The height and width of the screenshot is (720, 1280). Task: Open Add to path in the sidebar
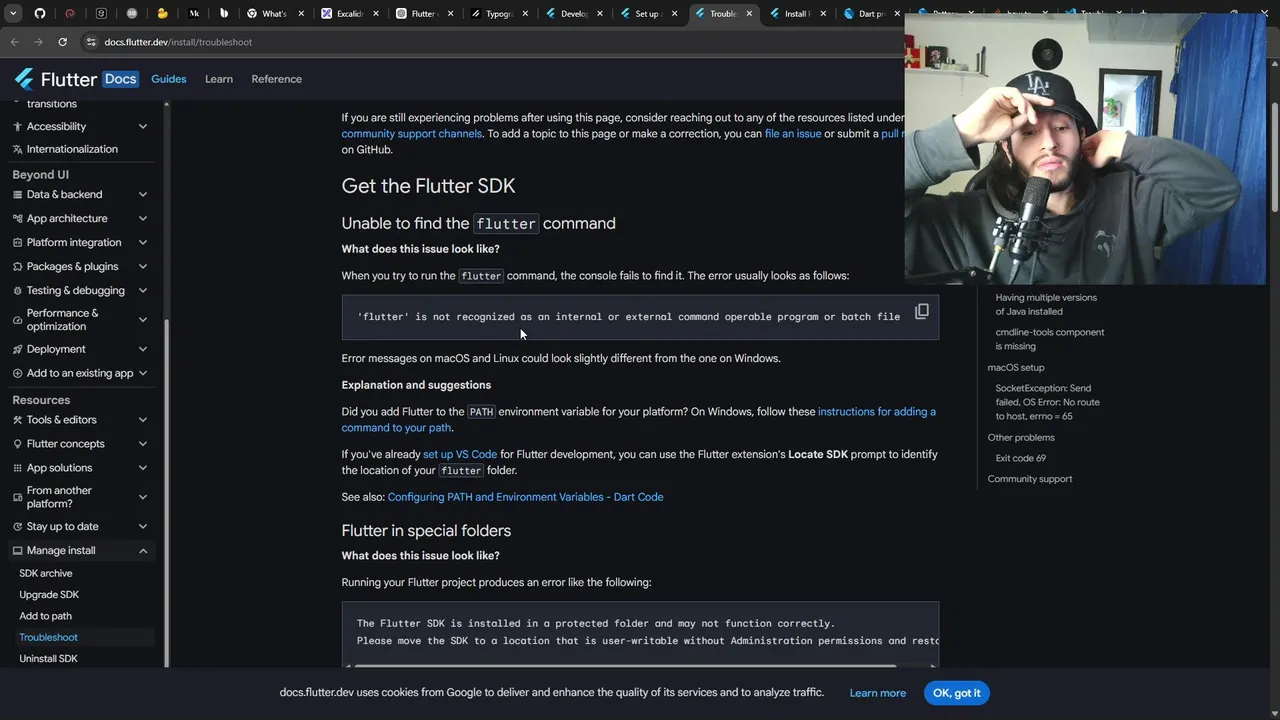click(45, 616)
